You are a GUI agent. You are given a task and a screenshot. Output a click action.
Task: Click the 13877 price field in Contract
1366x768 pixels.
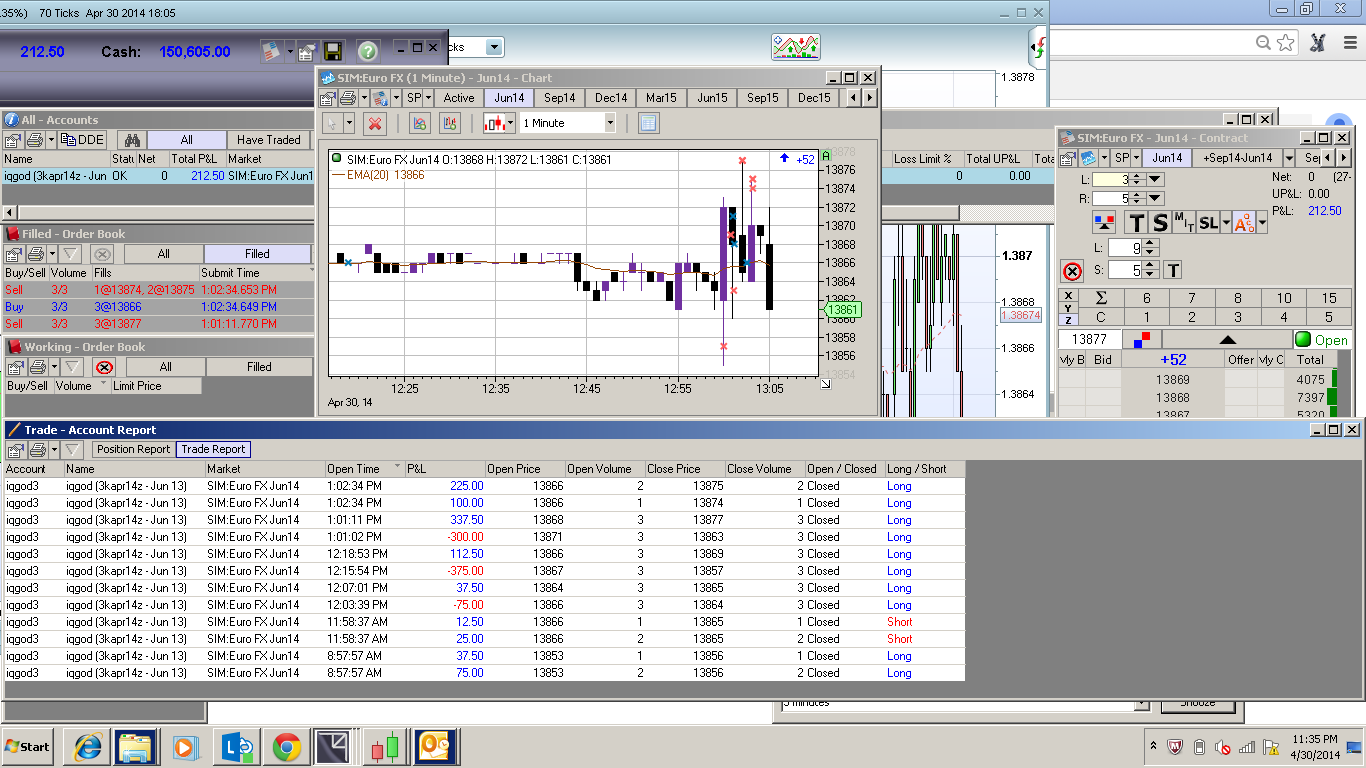pyautogui.click(x=1090, y=340)
